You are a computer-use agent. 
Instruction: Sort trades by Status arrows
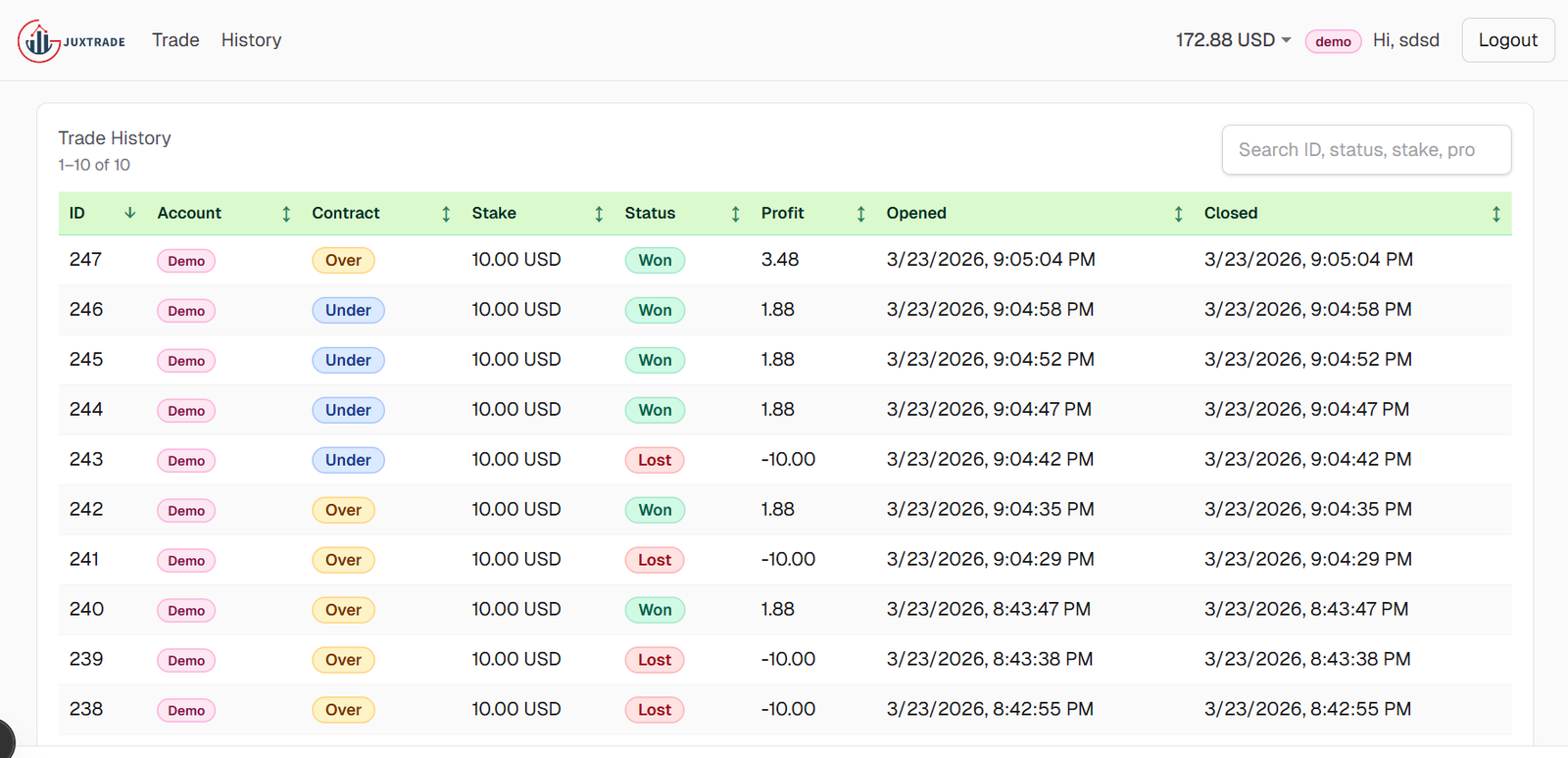tap(735, 214)
